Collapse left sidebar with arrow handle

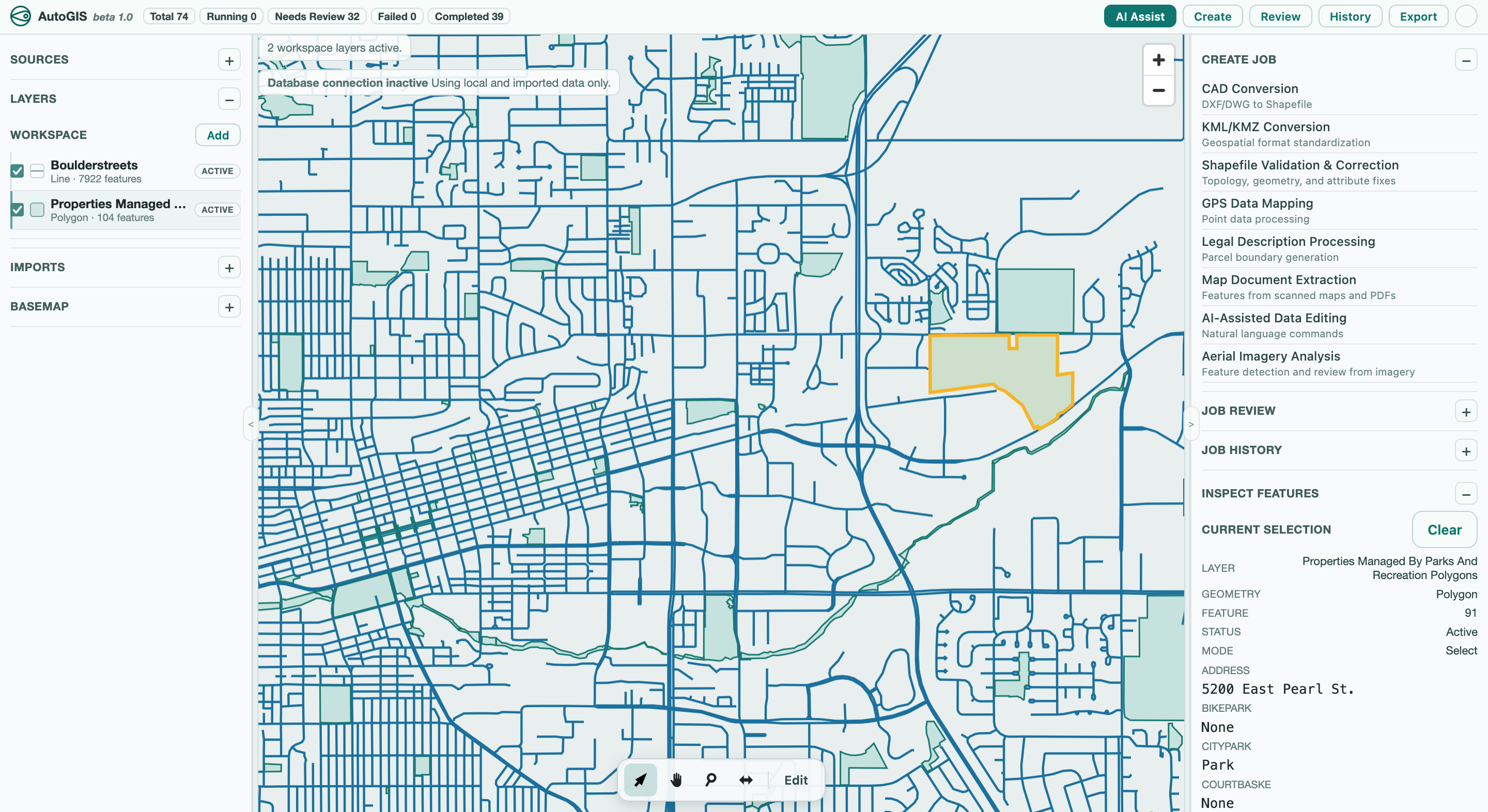tap(251, 424)
